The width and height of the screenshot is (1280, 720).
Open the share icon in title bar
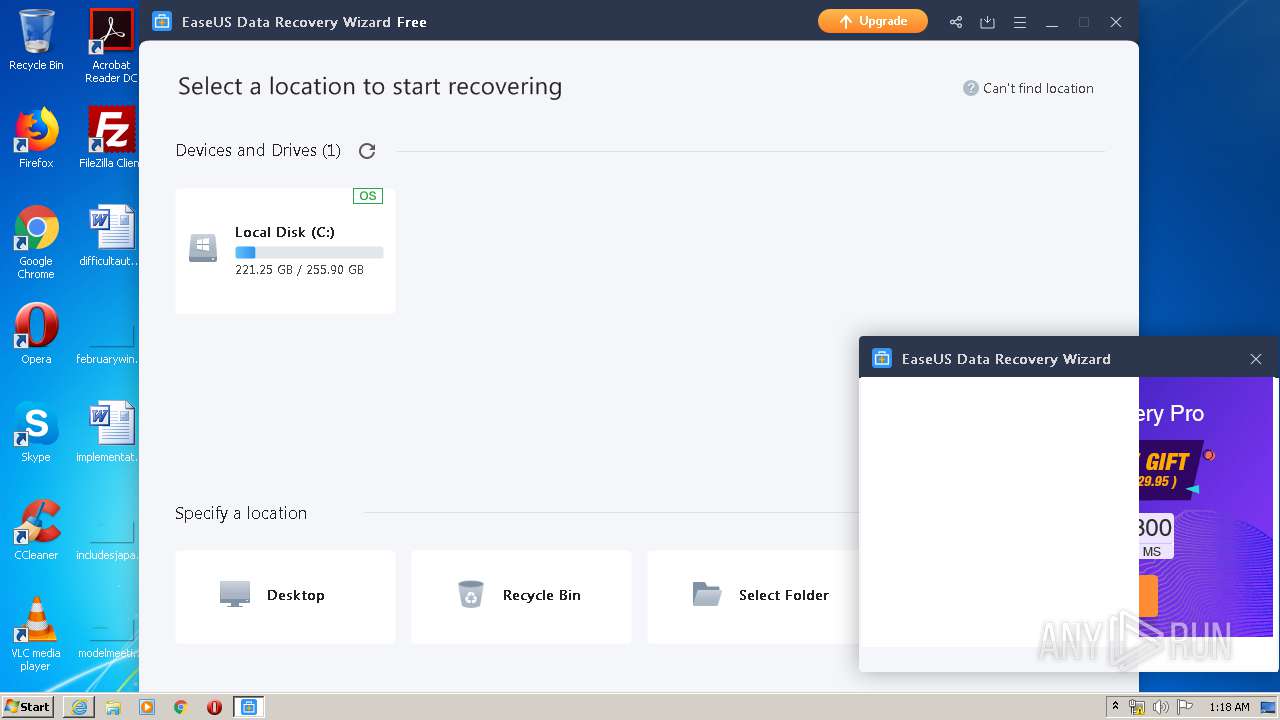[x=956, y=22]
